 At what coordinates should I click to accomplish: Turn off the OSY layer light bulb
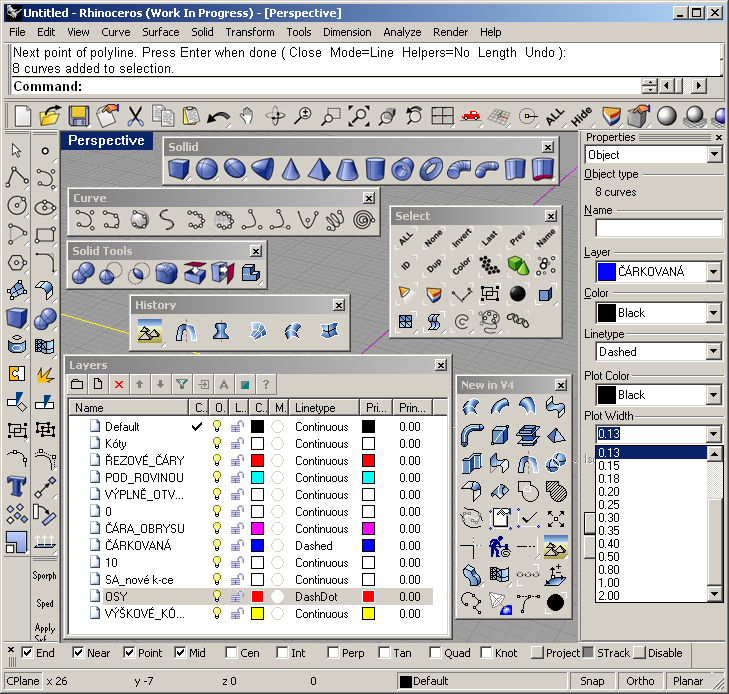pos(215,597)
